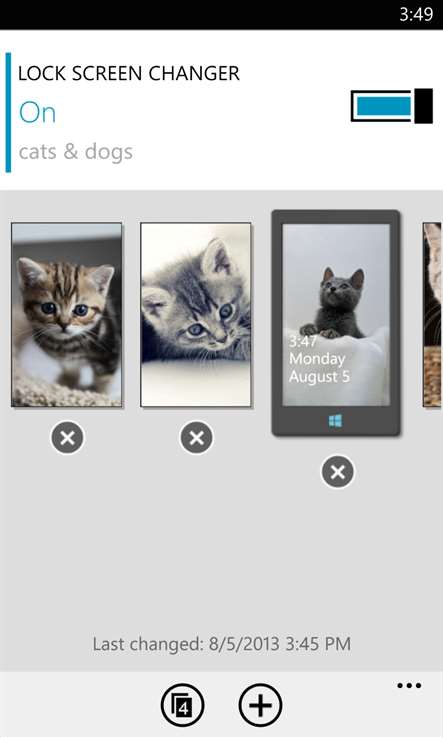Viewport: 443px width, 738px height.
Task: Turn off the Lock Screen Changer switch
Action: click(x=392, y=106)
